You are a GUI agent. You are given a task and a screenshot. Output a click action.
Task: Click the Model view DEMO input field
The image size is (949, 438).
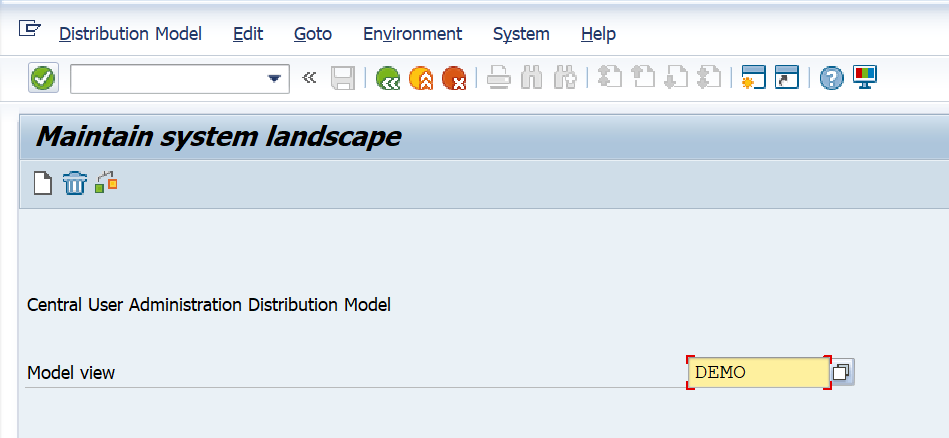[759, 372]
